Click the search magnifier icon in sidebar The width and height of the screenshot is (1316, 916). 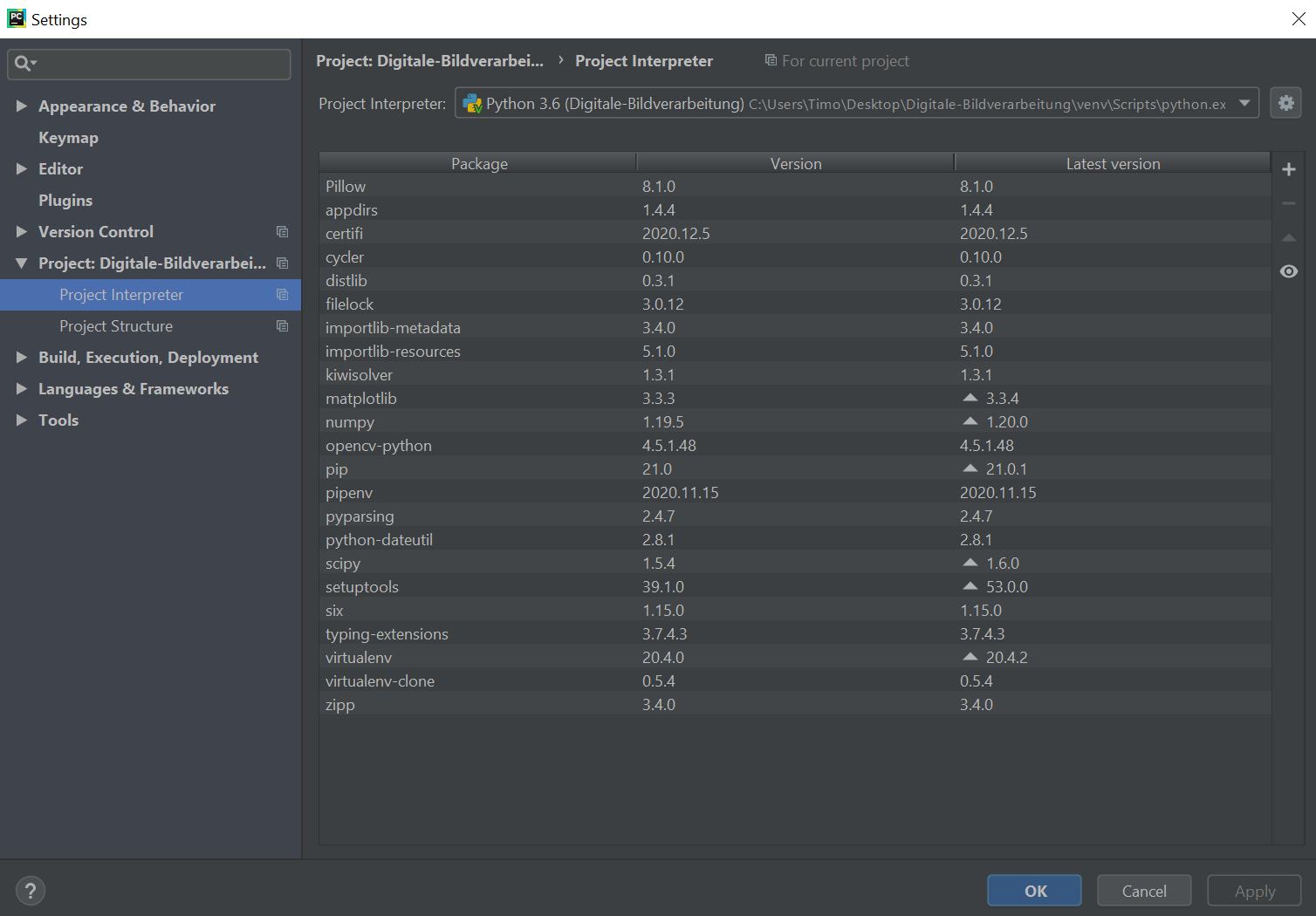click(24, 63)
